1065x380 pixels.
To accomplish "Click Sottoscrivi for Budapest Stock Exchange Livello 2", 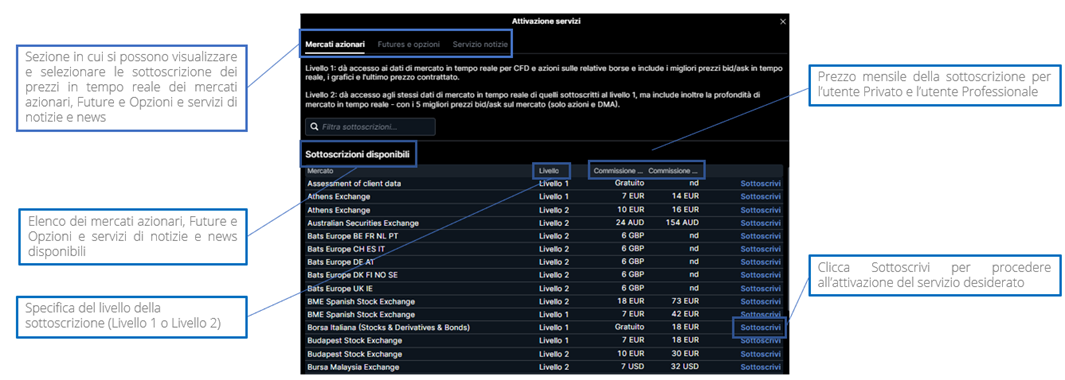I will [761, 354].
